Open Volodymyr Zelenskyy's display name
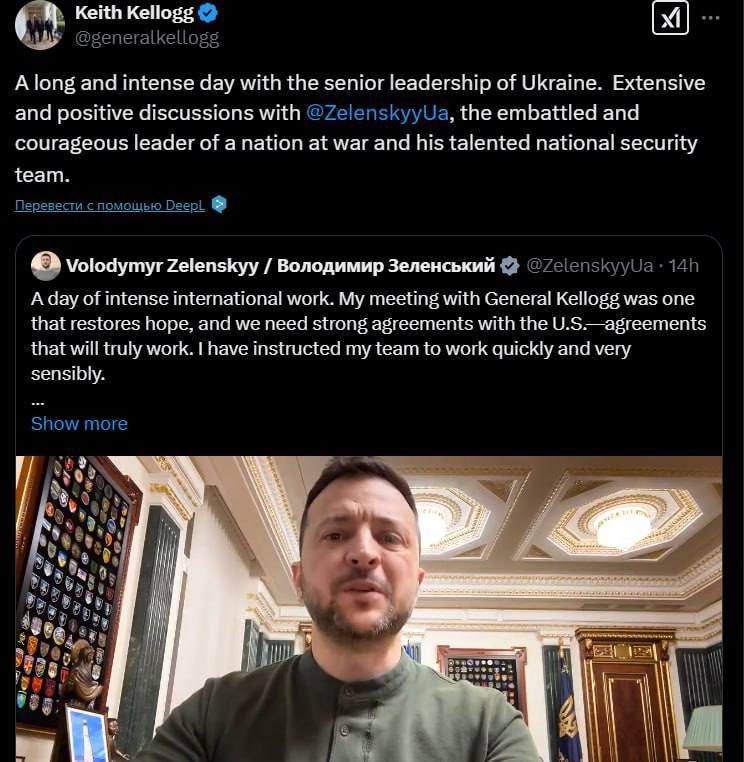744x762 pixels. [x=280, y=266]
